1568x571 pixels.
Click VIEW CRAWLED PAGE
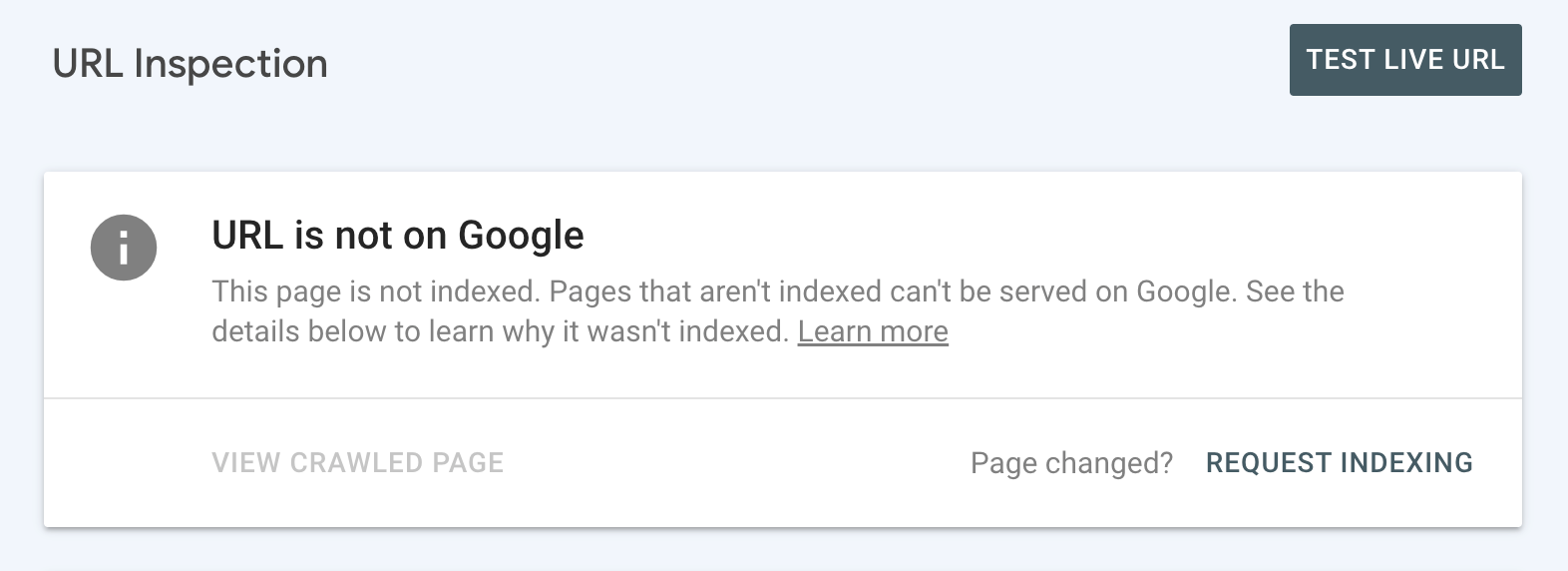357,463
